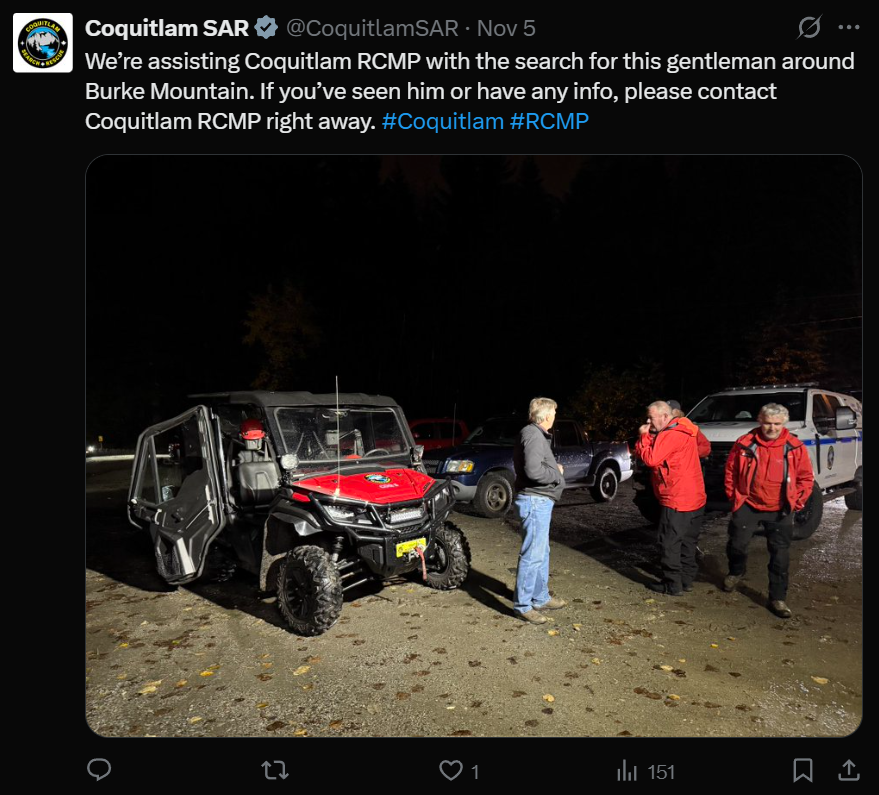Bookmark this Coquitlam SAR post

click(802, 769)
